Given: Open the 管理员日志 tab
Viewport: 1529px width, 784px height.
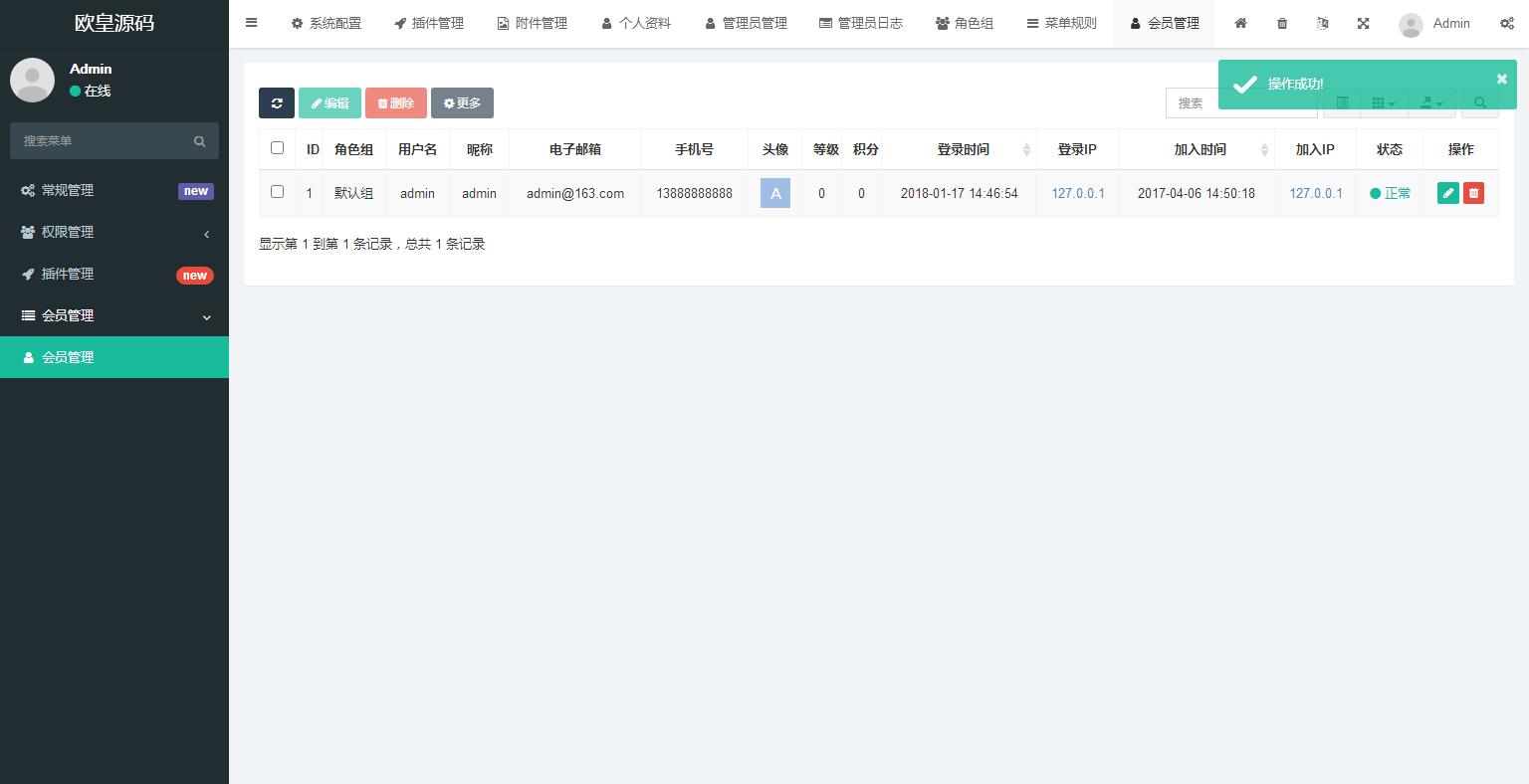Looking at the screenshot, I should tap(860, 23).
